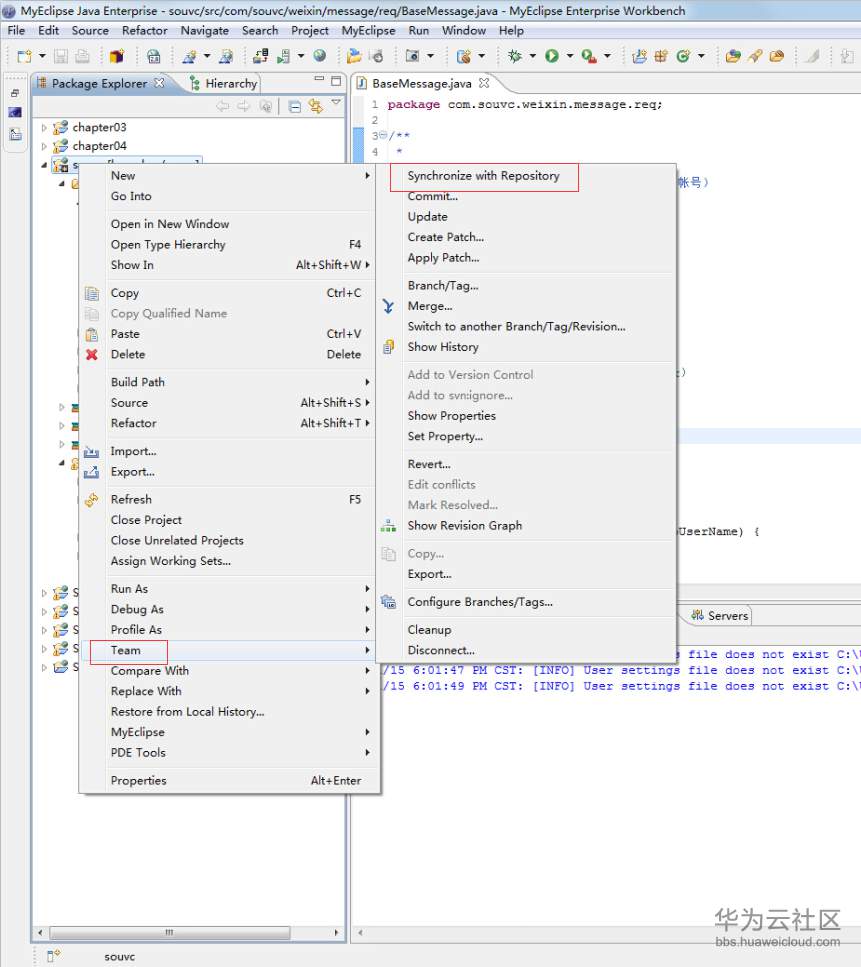Switch to the Hierarchy tab

[223, 83]
